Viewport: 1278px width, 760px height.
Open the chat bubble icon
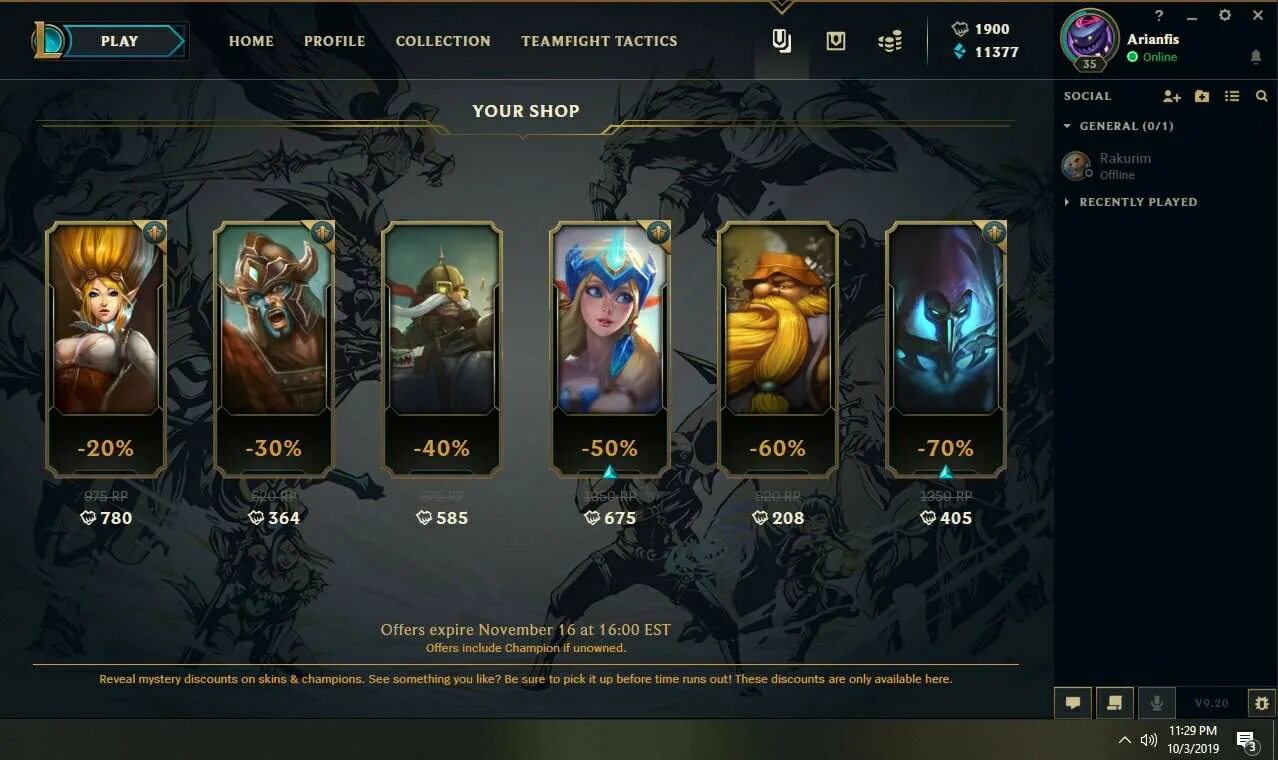pyautogui.click(x=1073, y=703)
